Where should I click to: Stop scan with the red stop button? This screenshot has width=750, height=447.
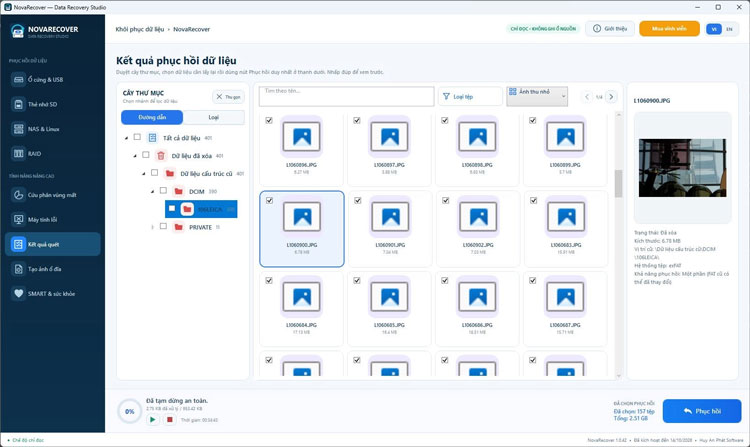tap(169, 420)
